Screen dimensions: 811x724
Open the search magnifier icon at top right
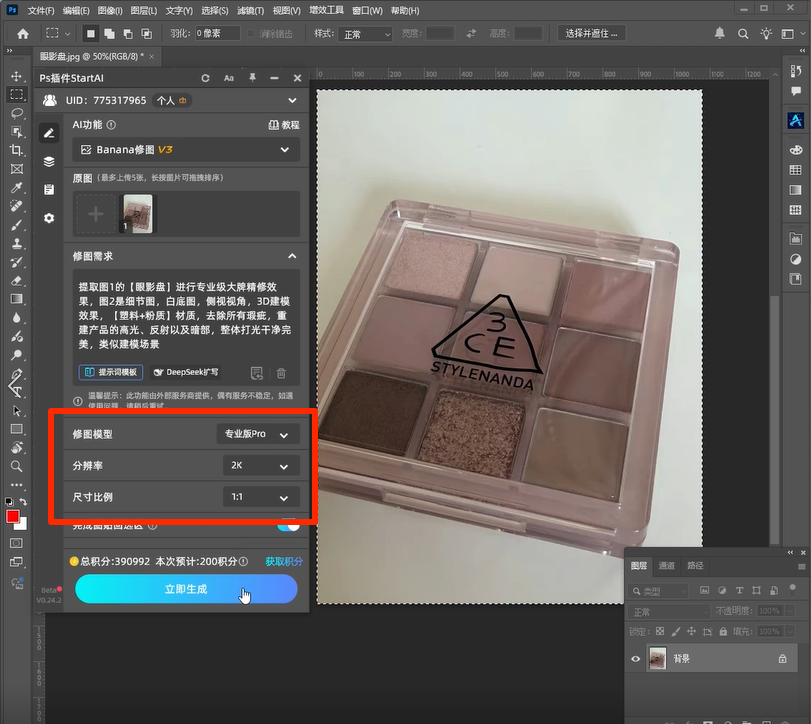pyautogui.click(x=743, y=34)
